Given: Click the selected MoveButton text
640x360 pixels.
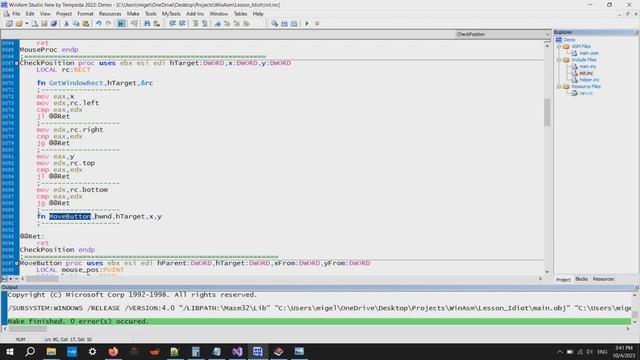Looking at the screenshot, I should pos(70,217).
